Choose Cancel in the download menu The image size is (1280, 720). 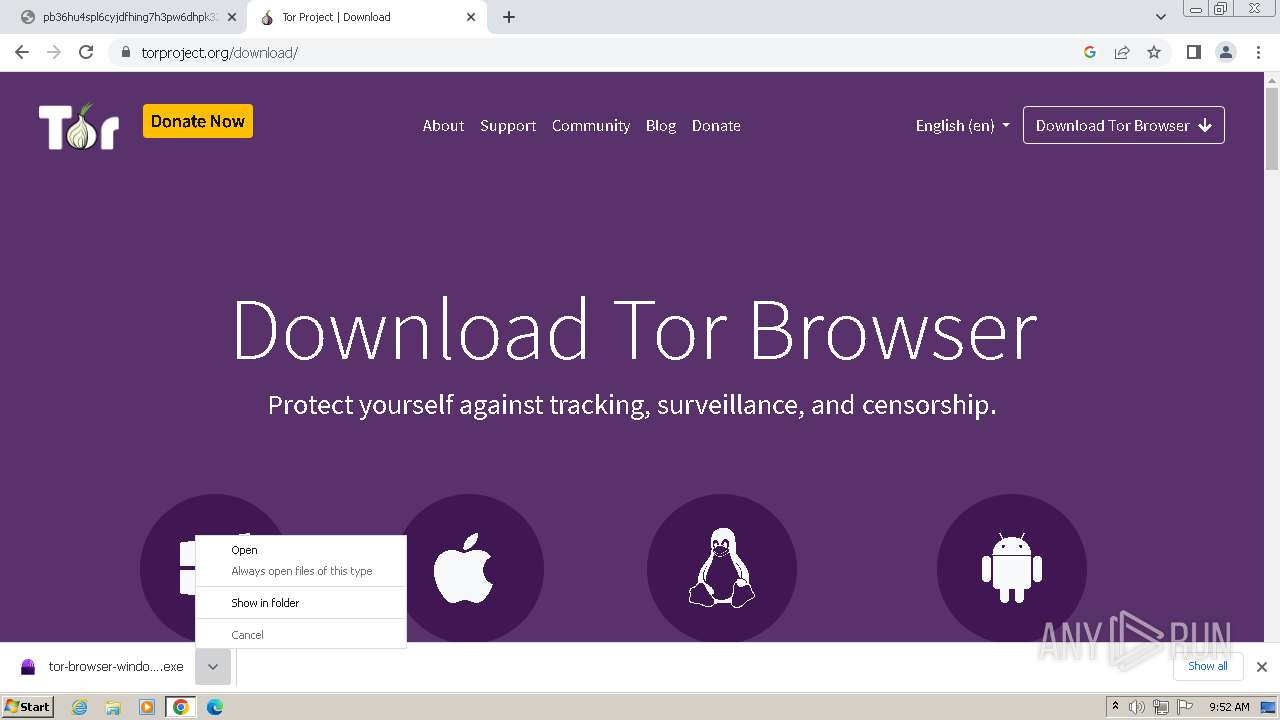pos(301,635)
